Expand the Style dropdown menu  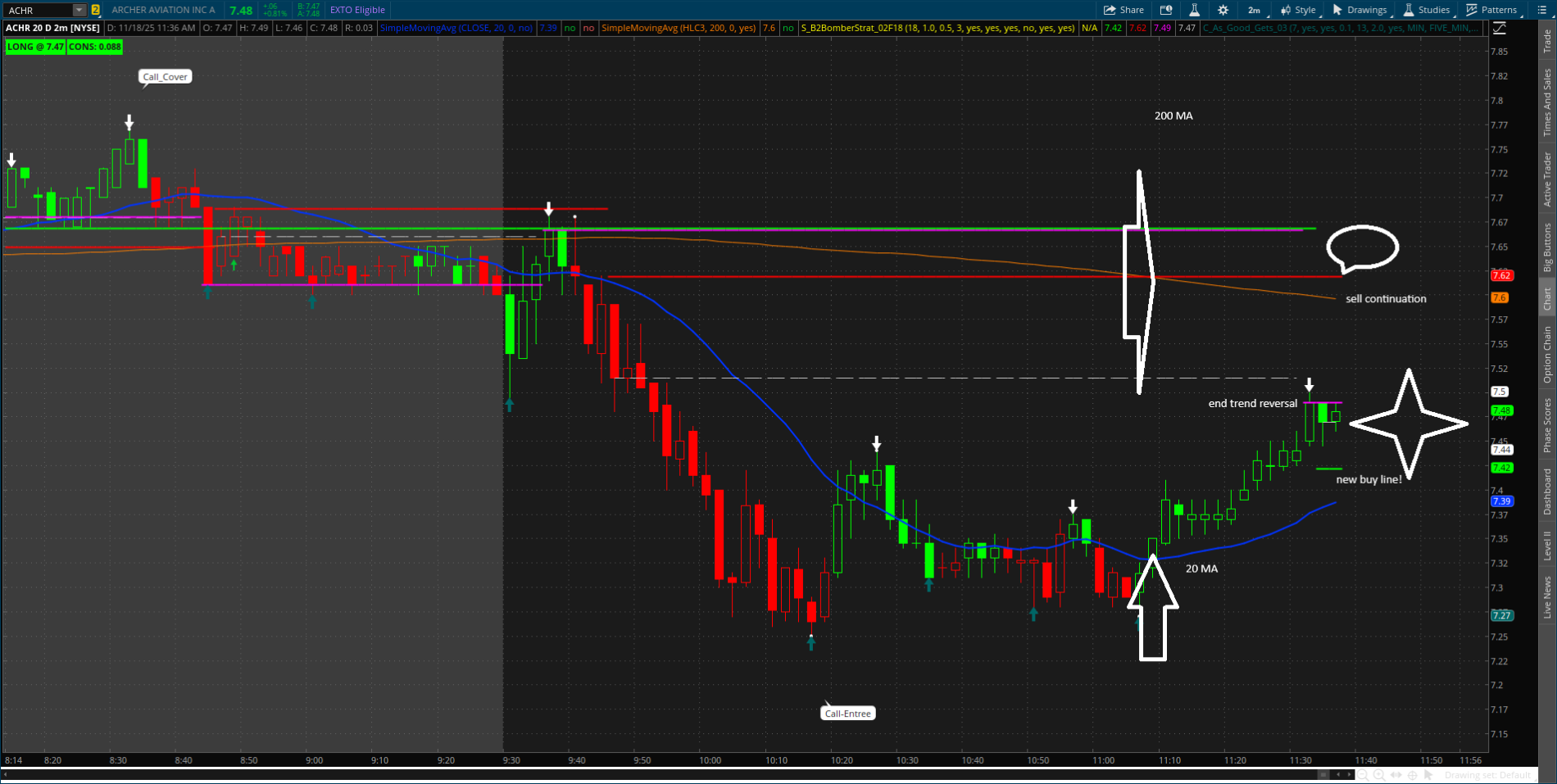(1299, 10)
